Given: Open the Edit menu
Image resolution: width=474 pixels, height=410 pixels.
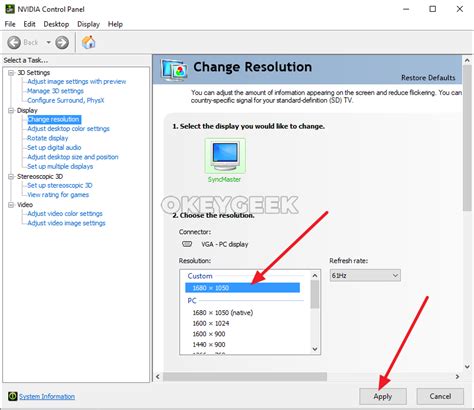Looking at the screenshot, I should click(x=29, y=24).
